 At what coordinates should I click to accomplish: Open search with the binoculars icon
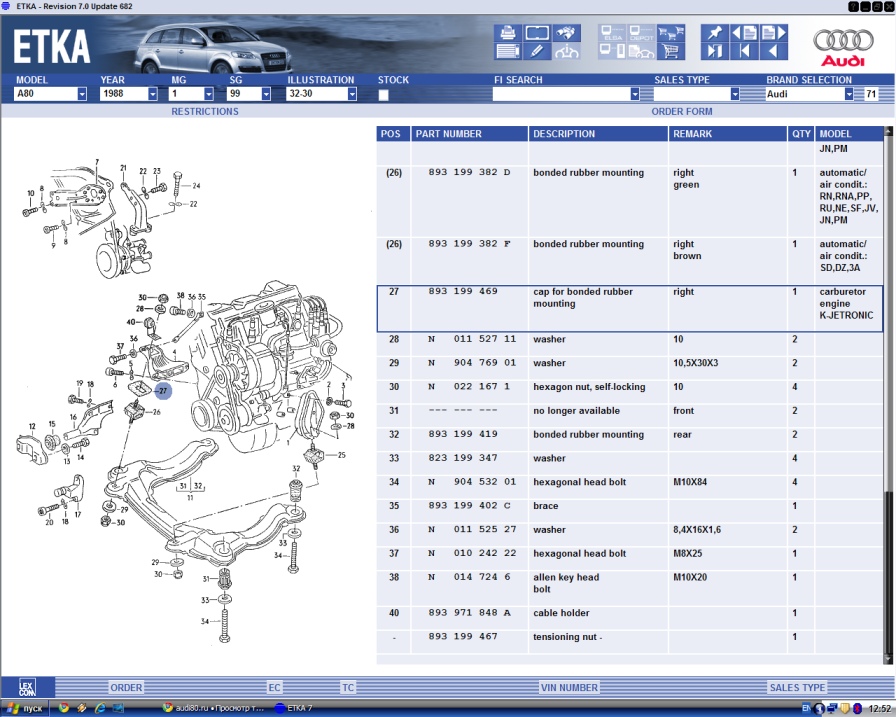(566, 33)
